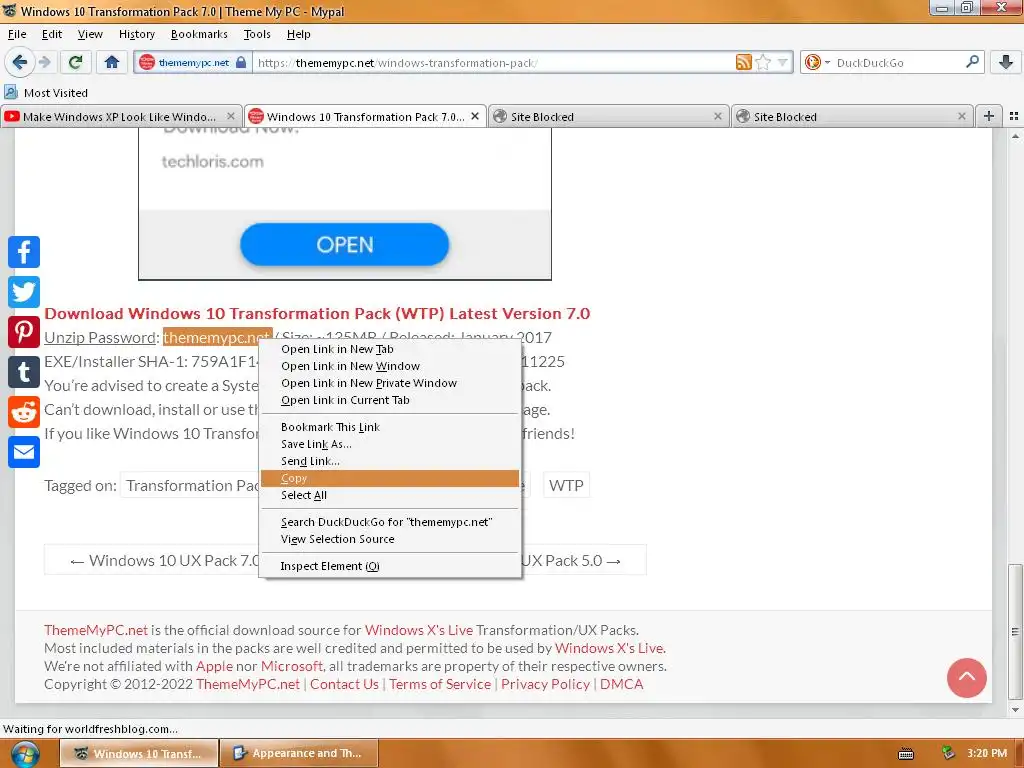Choose Search DuckDuckGo for "thememypc.net"
The image size is (1024, 768).
(390, 522)
